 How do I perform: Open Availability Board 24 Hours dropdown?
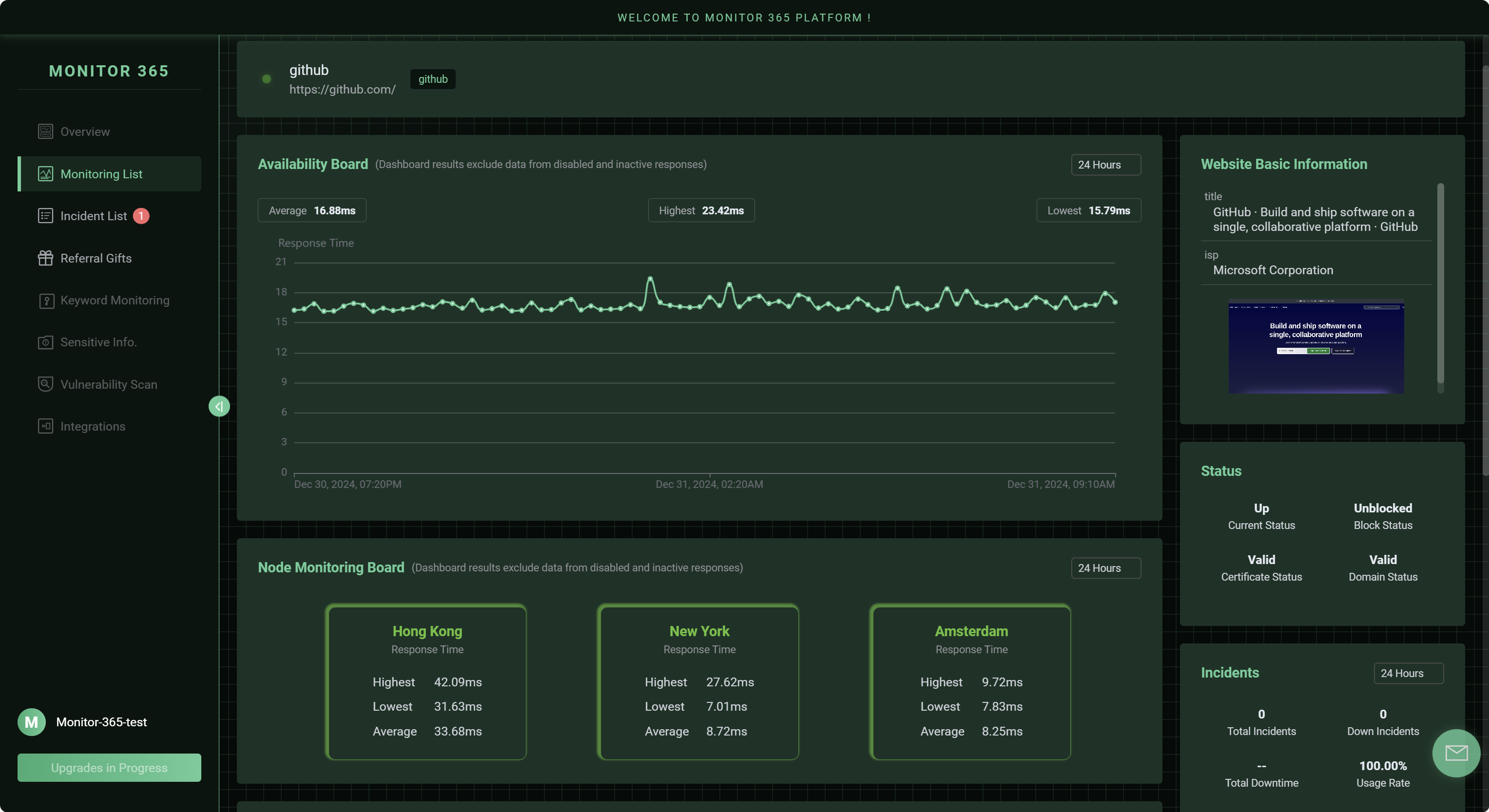(x=1106, y=165)
